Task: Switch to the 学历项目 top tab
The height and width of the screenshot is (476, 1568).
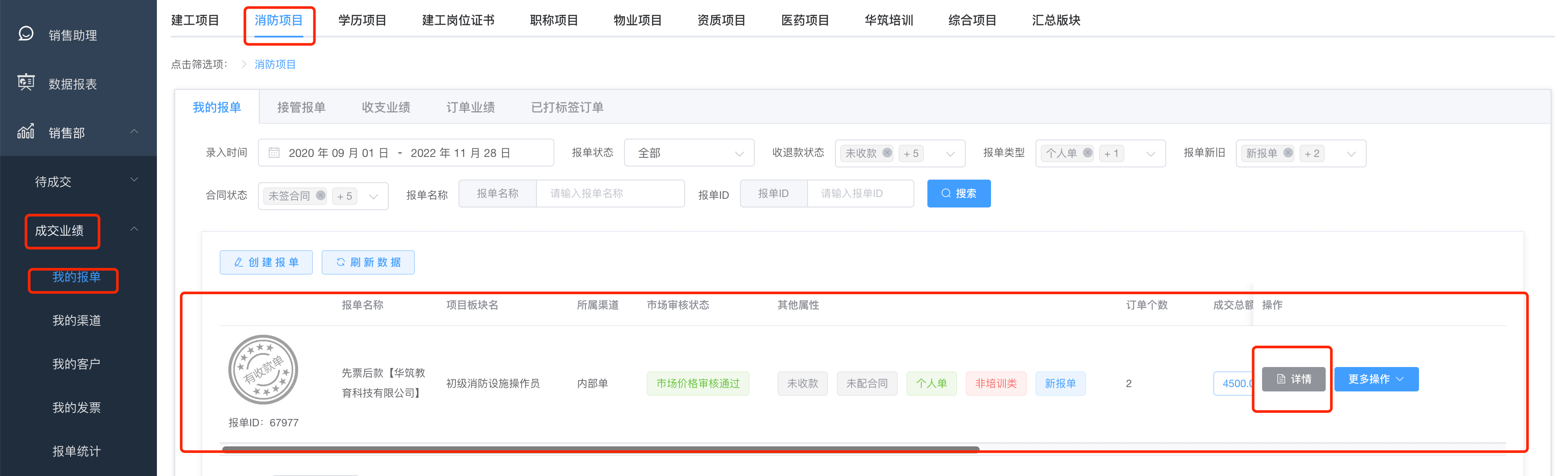Action: pyautogui.click(x=362, y=20)
